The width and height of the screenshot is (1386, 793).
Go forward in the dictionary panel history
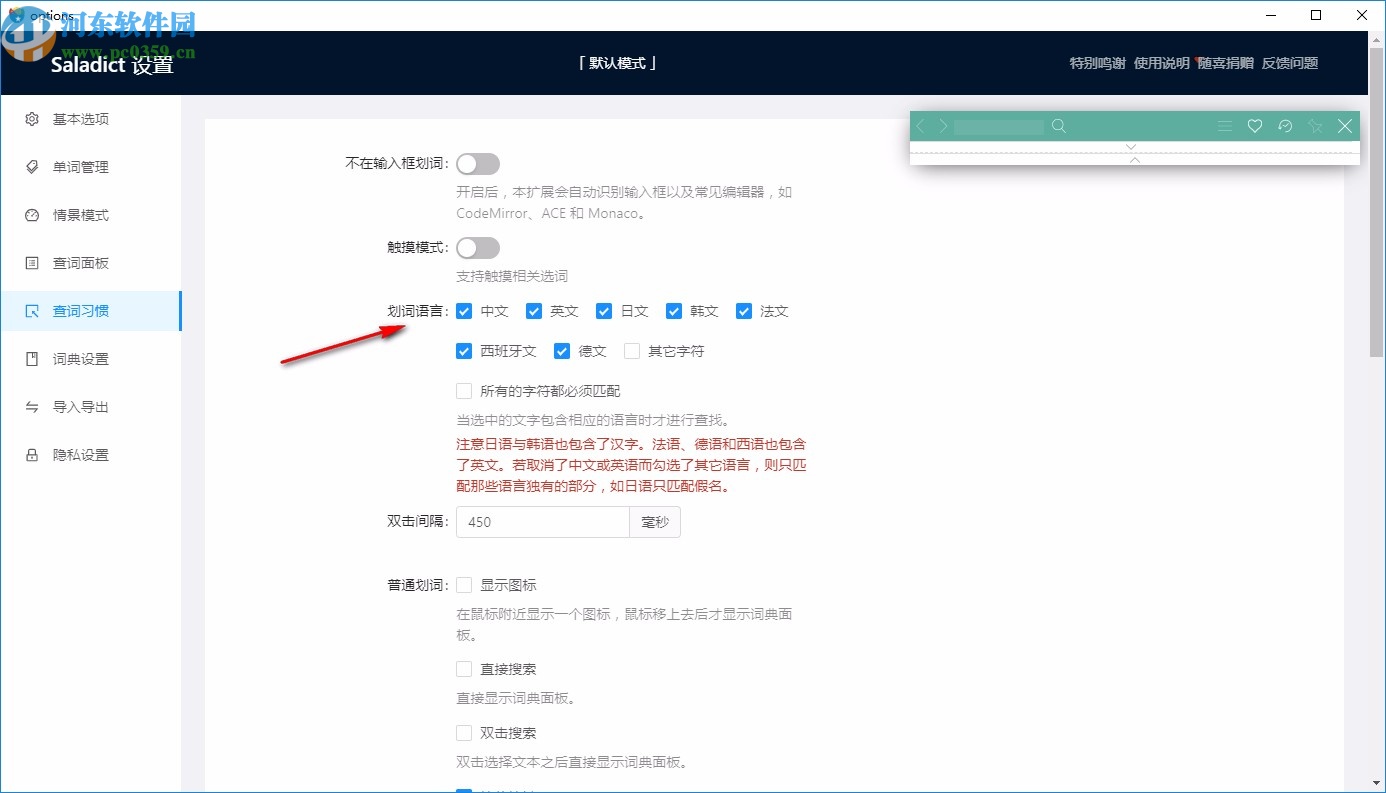click(942, 126)
